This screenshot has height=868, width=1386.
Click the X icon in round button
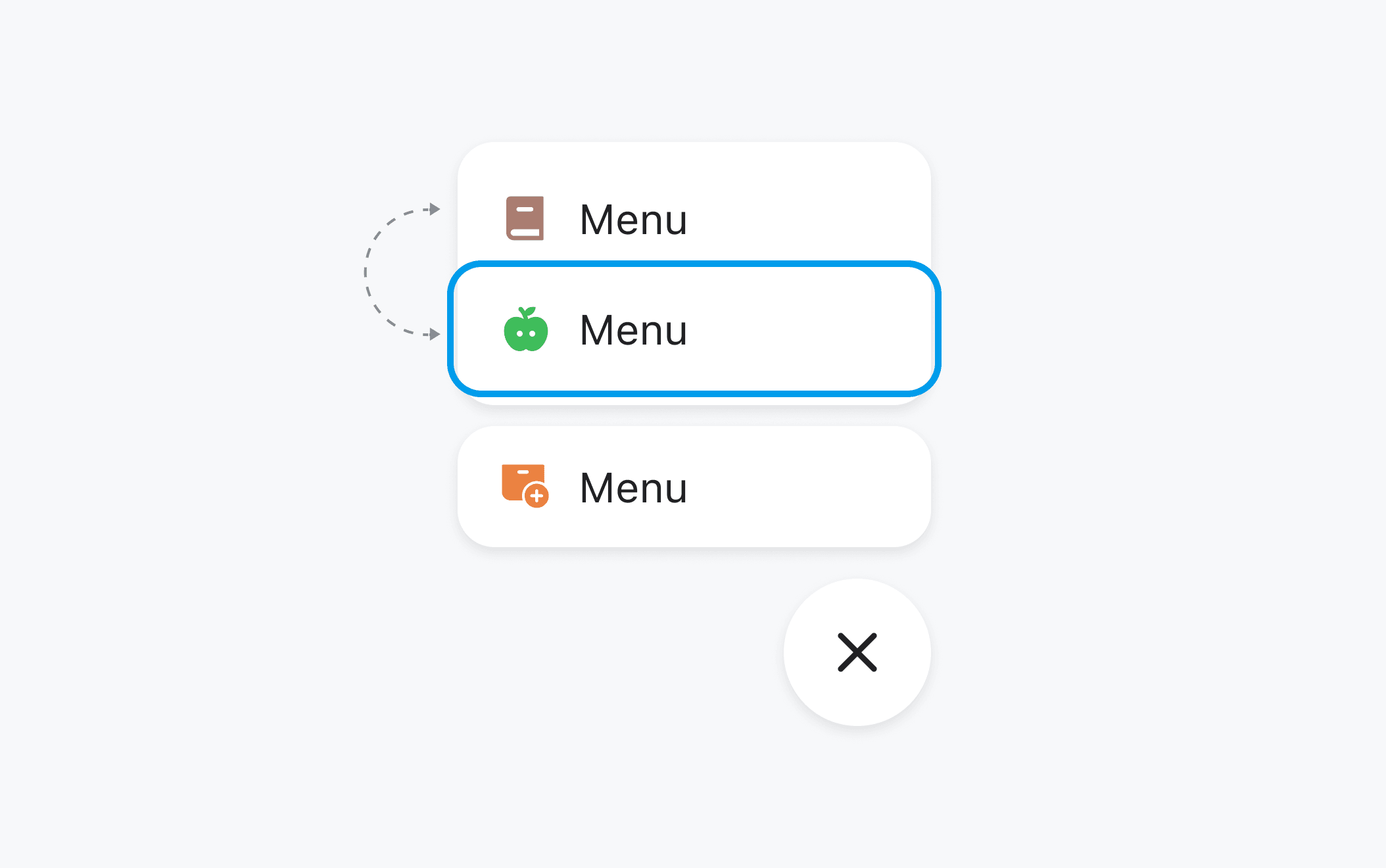click(x=857, y=652)
